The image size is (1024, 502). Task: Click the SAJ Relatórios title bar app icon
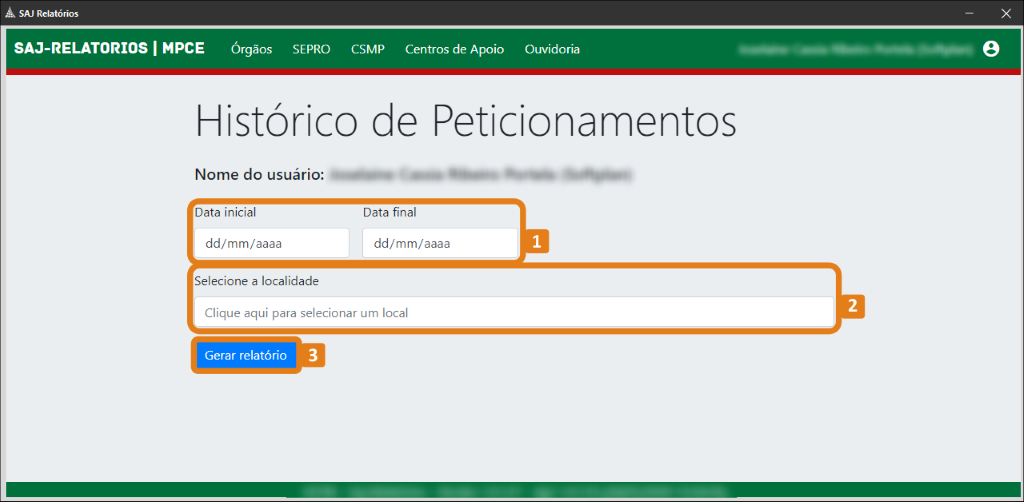(9, 14)
